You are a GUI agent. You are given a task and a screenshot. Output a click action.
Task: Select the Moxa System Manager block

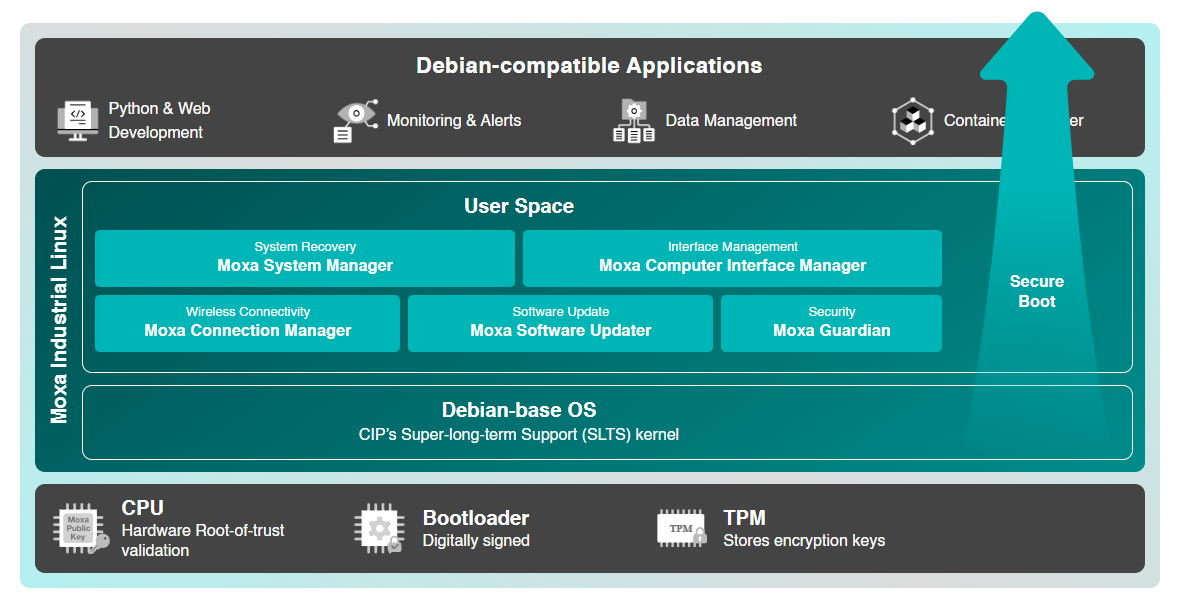point(305,258)
